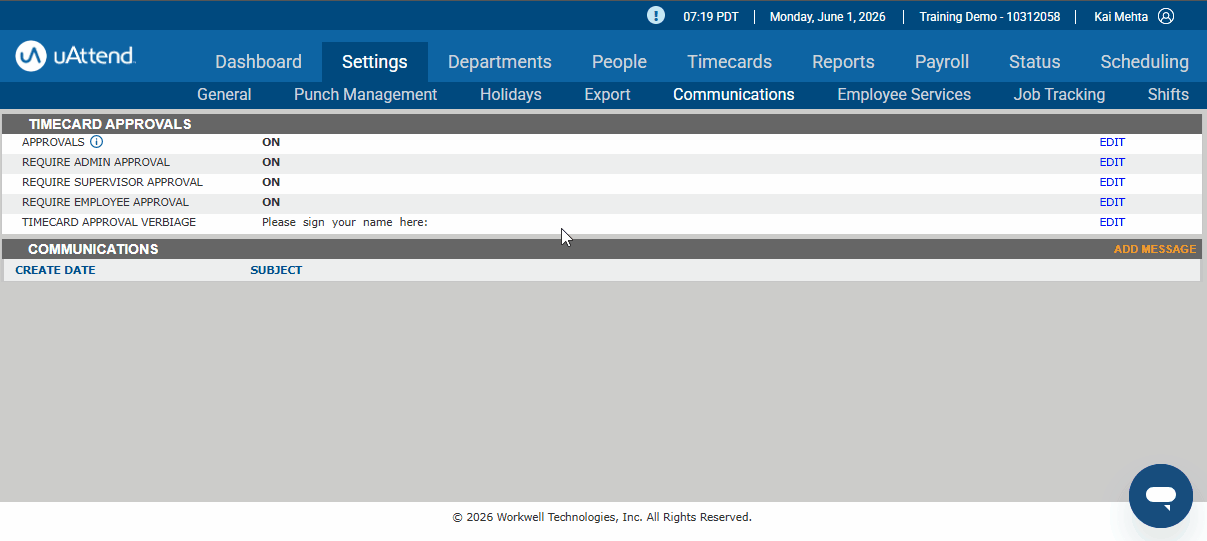This screenshot has width=1207, height=541.
Task: Select the Settings main tab
Action: (375, 62)
